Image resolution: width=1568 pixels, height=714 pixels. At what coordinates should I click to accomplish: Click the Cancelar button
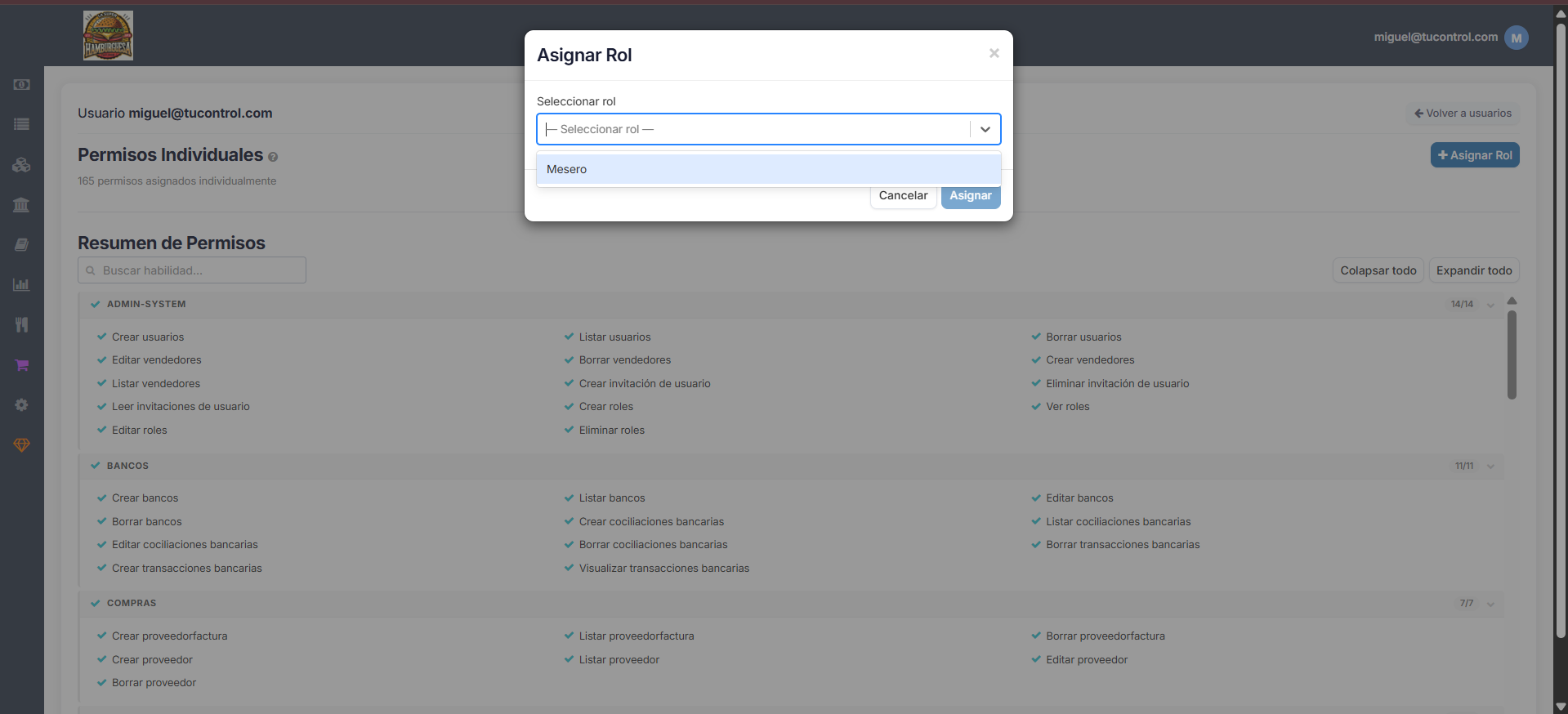(903, 196)
